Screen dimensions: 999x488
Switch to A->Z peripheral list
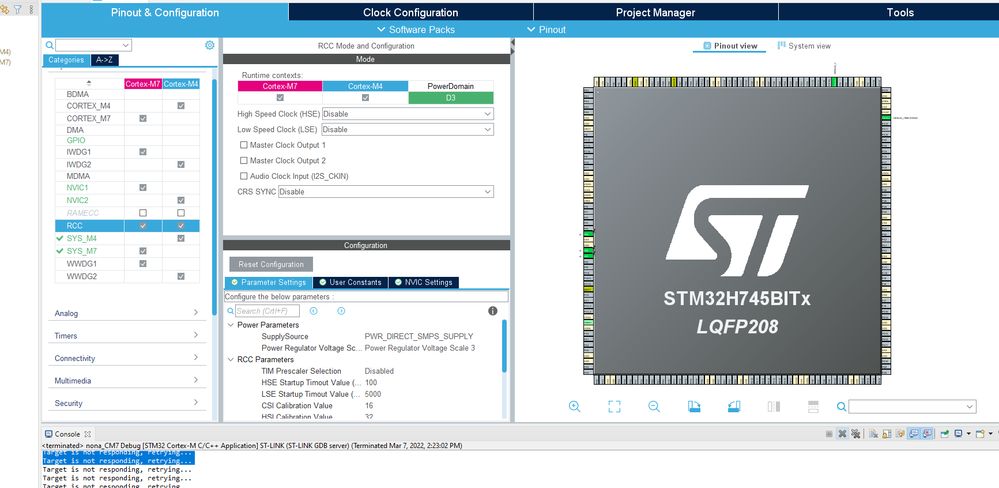coord(104,60)
